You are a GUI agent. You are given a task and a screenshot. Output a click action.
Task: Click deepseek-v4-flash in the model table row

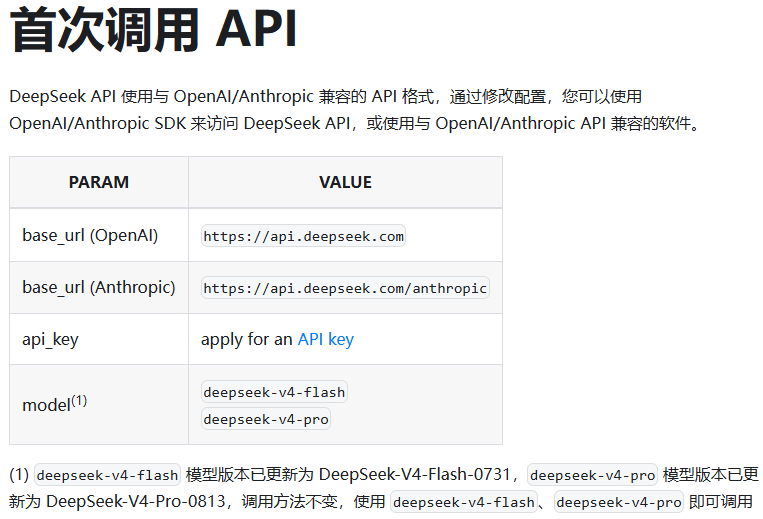click(274, 392)
